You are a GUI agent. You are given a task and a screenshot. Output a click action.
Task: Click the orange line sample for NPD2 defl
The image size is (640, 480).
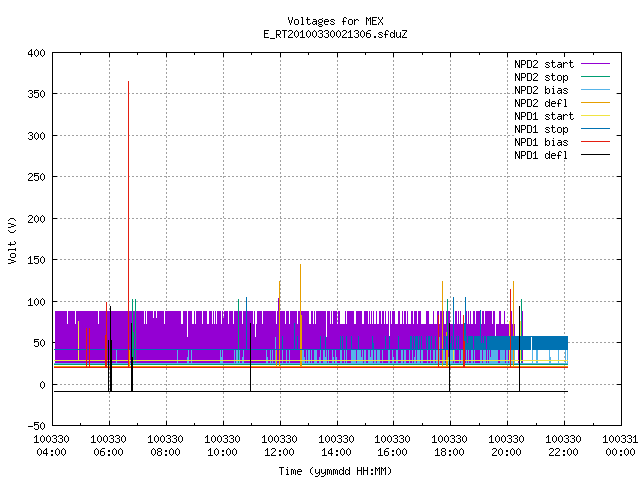click(595, 103)
